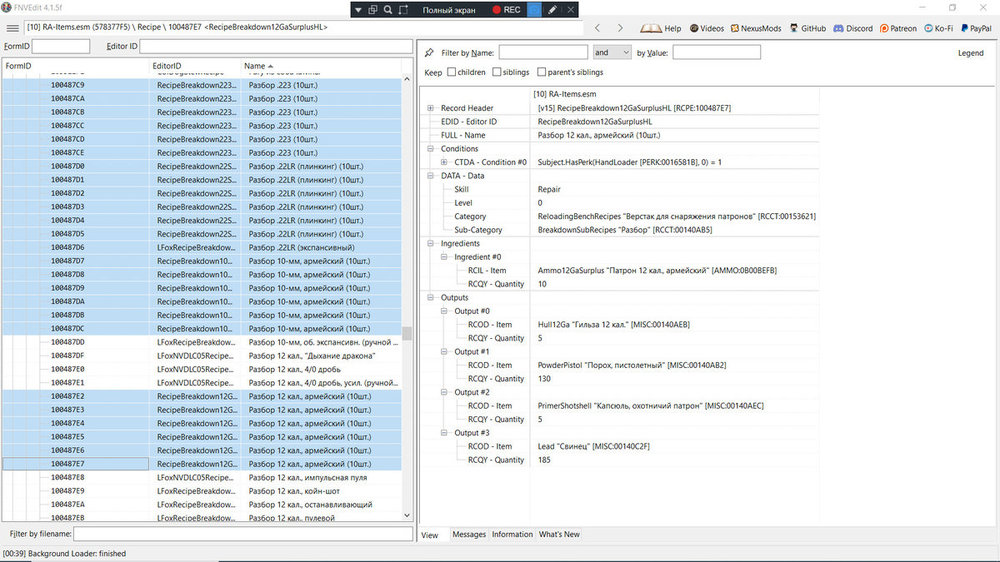Click the blue recorder toggle button
Screen dimensions: 1000x562
point(534,10)
